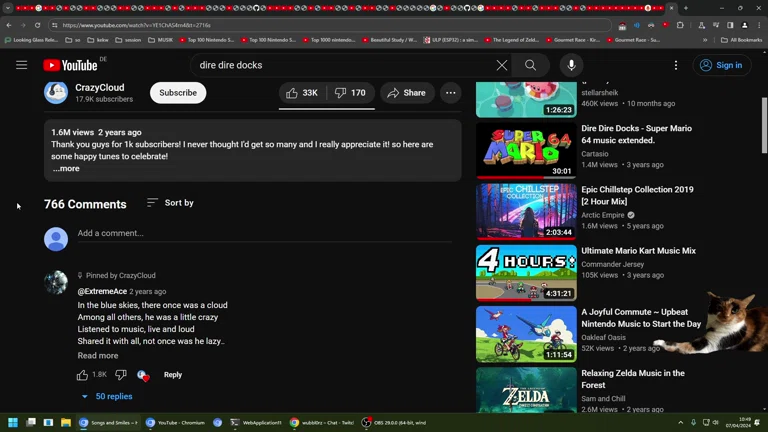The height and width of the screenshot is (432, 768).
Task: Click the YouTube URL address bar
Action: tap(328, 25)
